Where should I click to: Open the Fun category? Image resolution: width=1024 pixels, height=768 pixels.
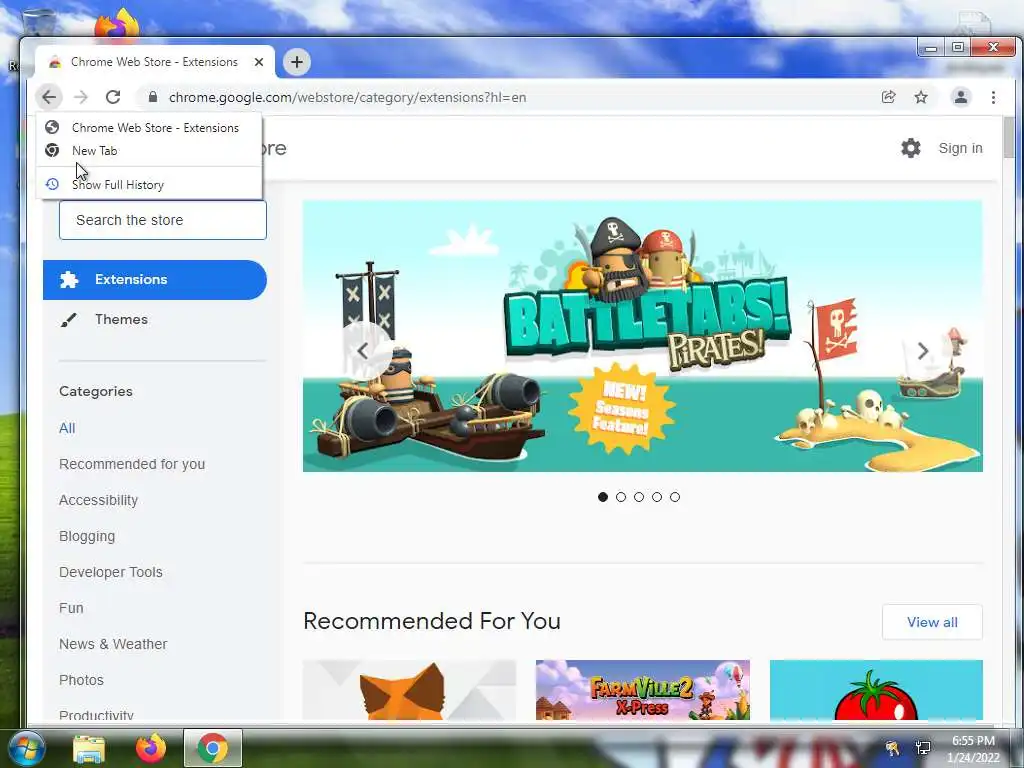[x=71, y=608]
